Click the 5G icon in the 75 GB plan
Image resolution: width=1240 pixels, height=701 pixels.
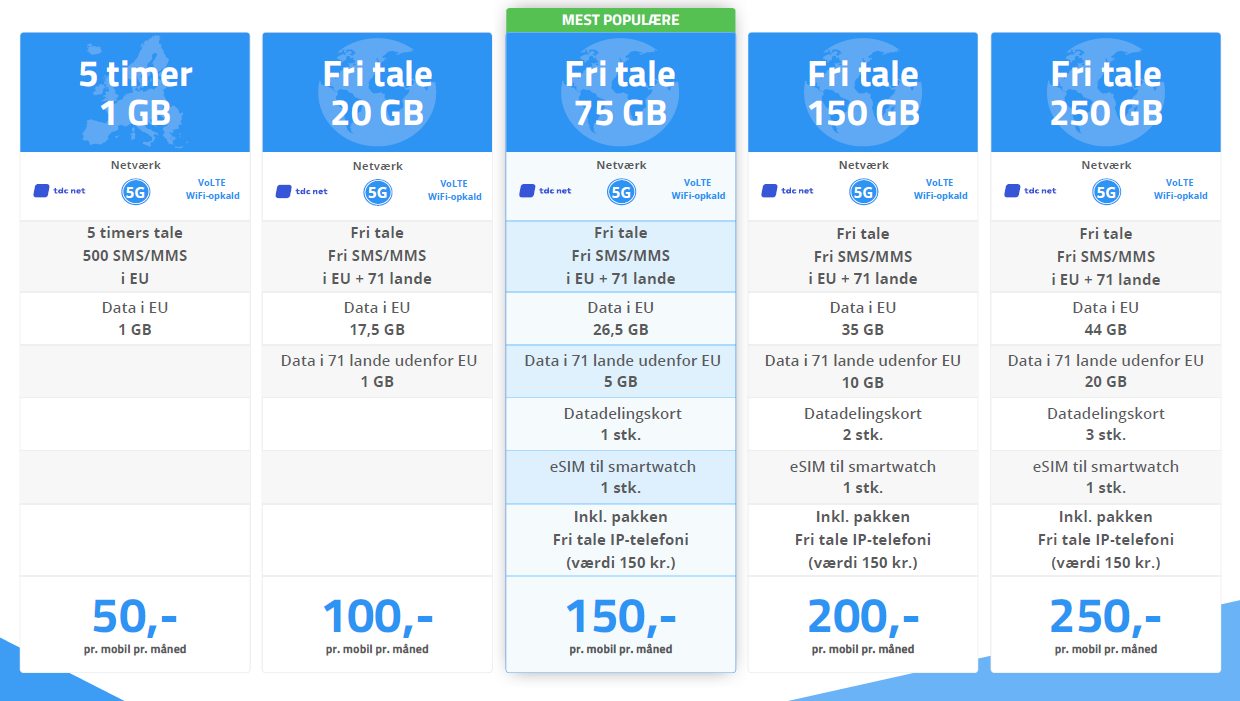pos(621,192)
